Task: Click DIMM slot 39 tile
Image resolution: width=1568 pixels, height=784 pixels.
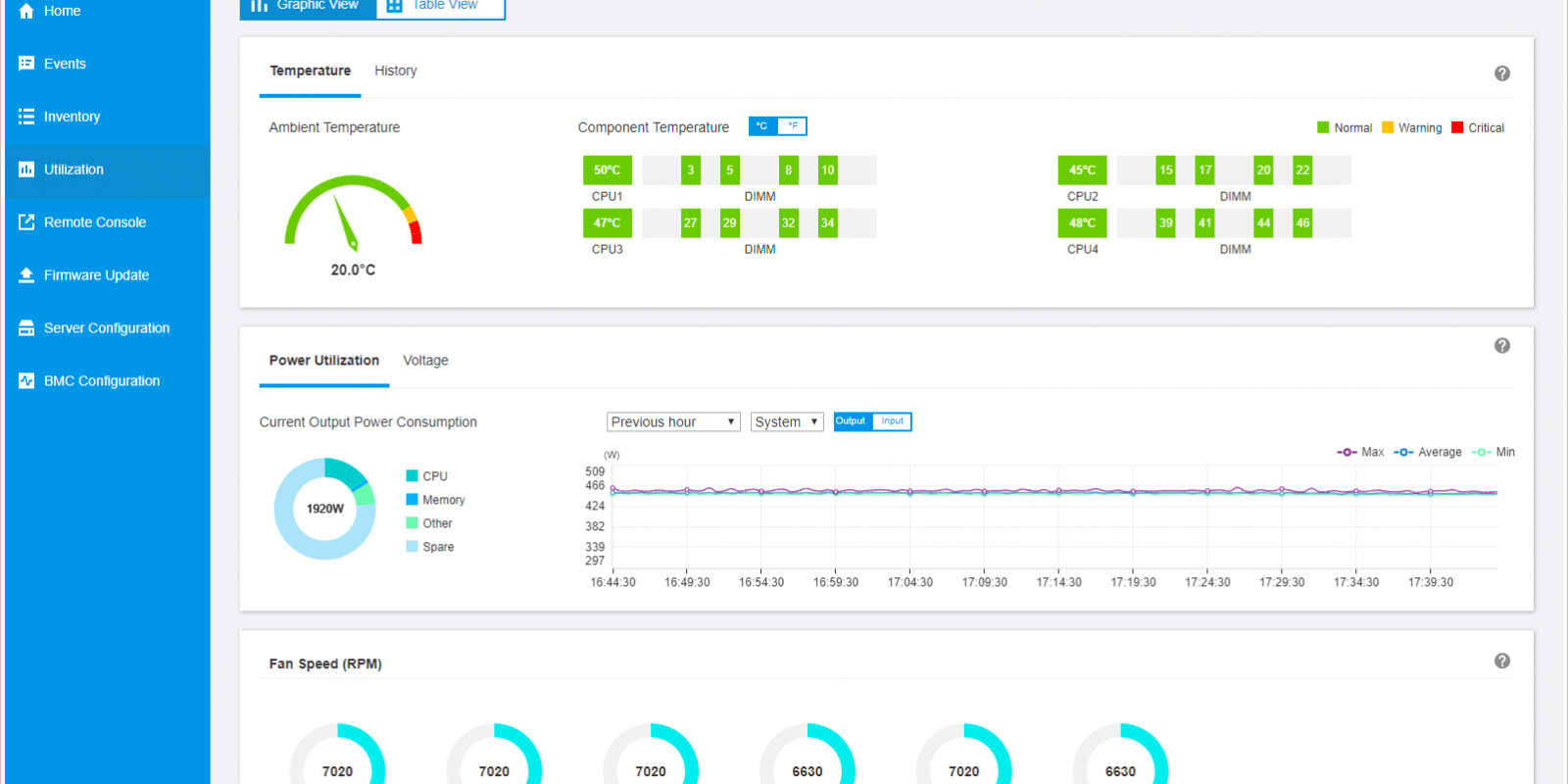Action: [1166, 222]
